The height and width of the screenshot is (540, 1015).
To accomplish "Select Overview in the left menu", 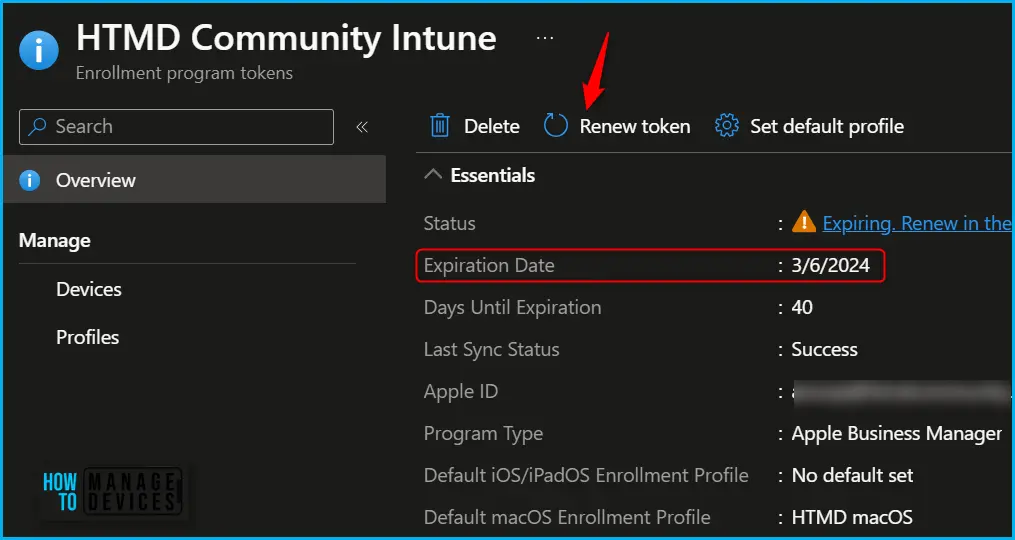I will 194,179.
